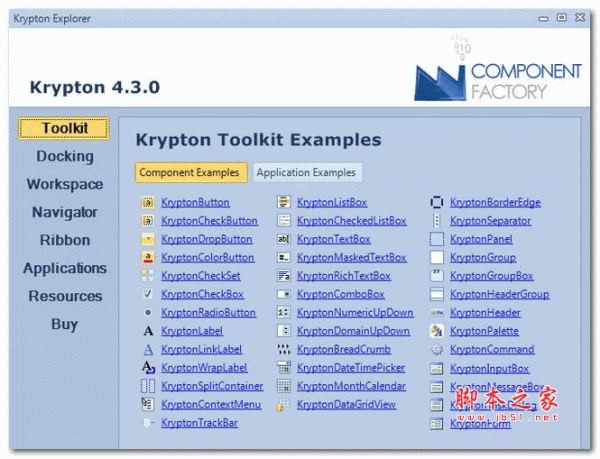Click the KryptonDomainUpDown icon

click(284, 331)
